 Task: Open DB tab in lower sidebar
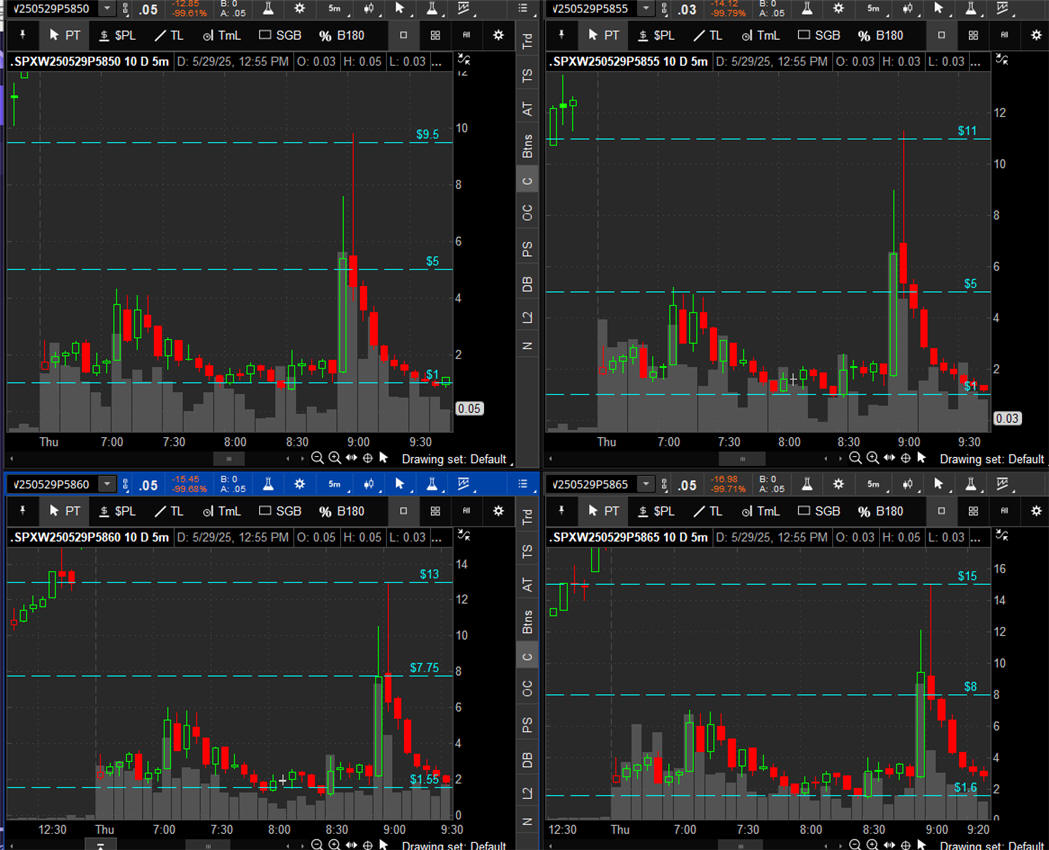pos(528,759)
